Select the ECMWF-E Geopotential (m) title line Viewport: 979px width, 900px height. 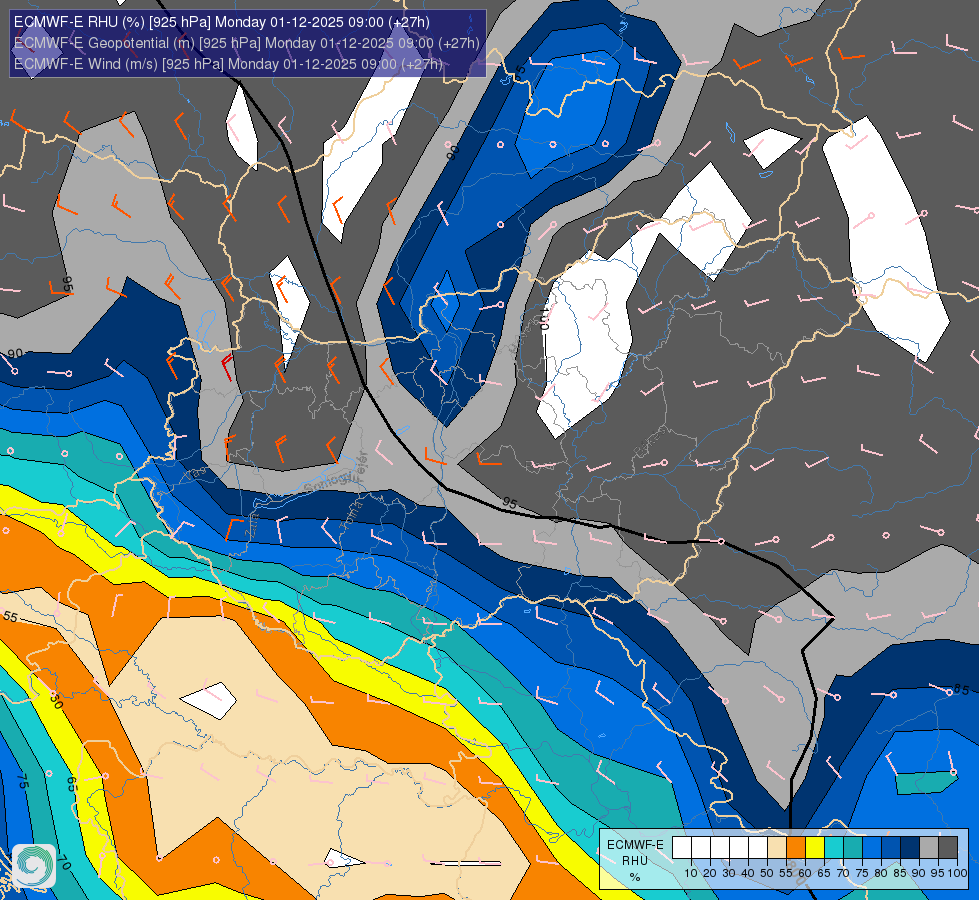pos(247,43)
